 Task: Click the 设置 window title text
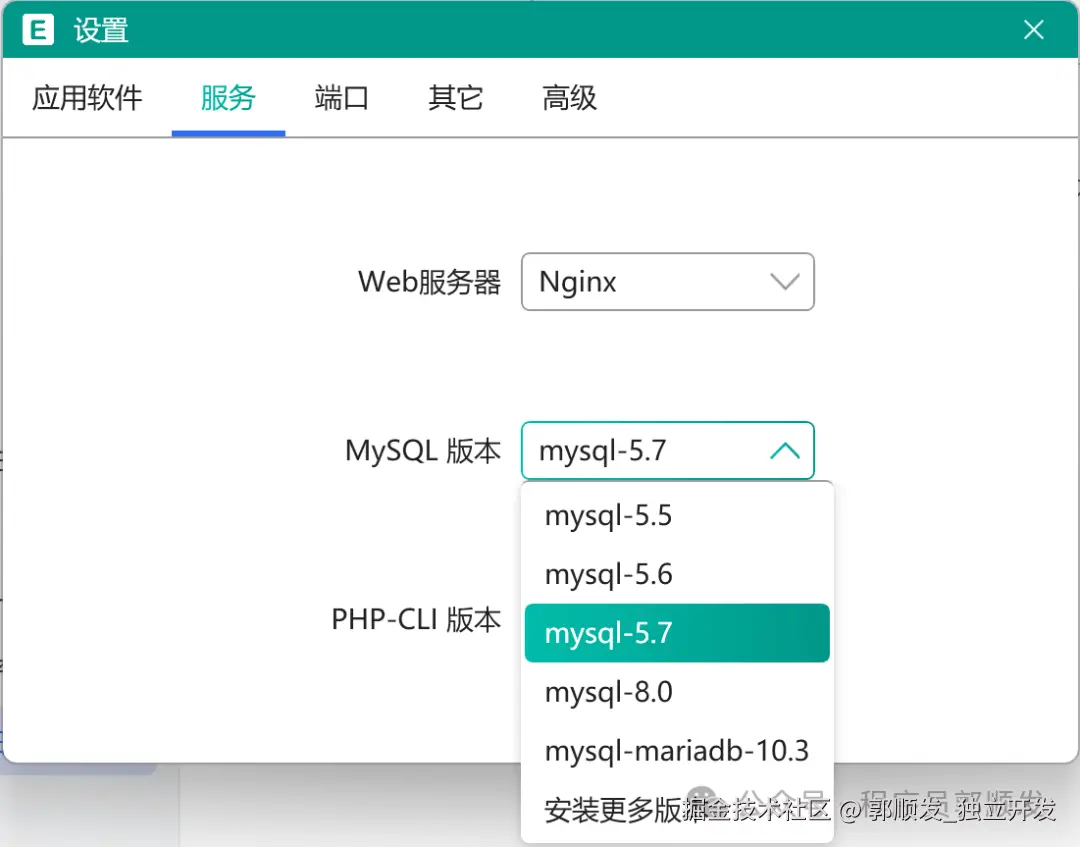101,30
